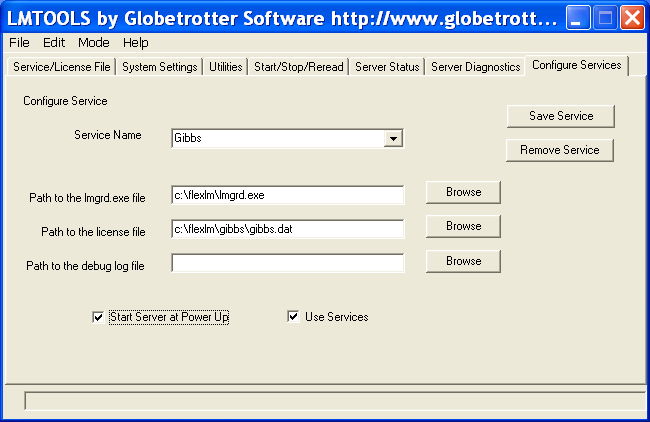Click the license file path input field
650x422 pixels.
287,229
